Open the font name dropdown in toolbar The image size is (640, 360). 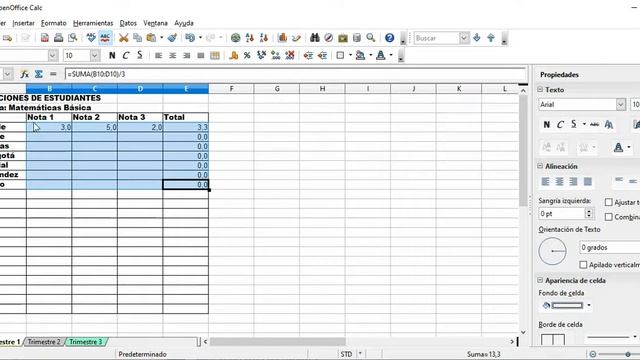[53, 56]
